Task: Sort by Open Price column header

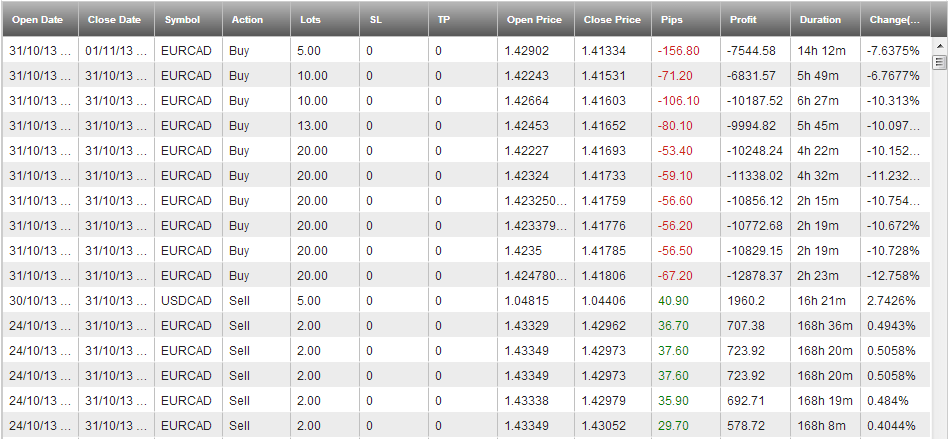Action: point(536,19)
